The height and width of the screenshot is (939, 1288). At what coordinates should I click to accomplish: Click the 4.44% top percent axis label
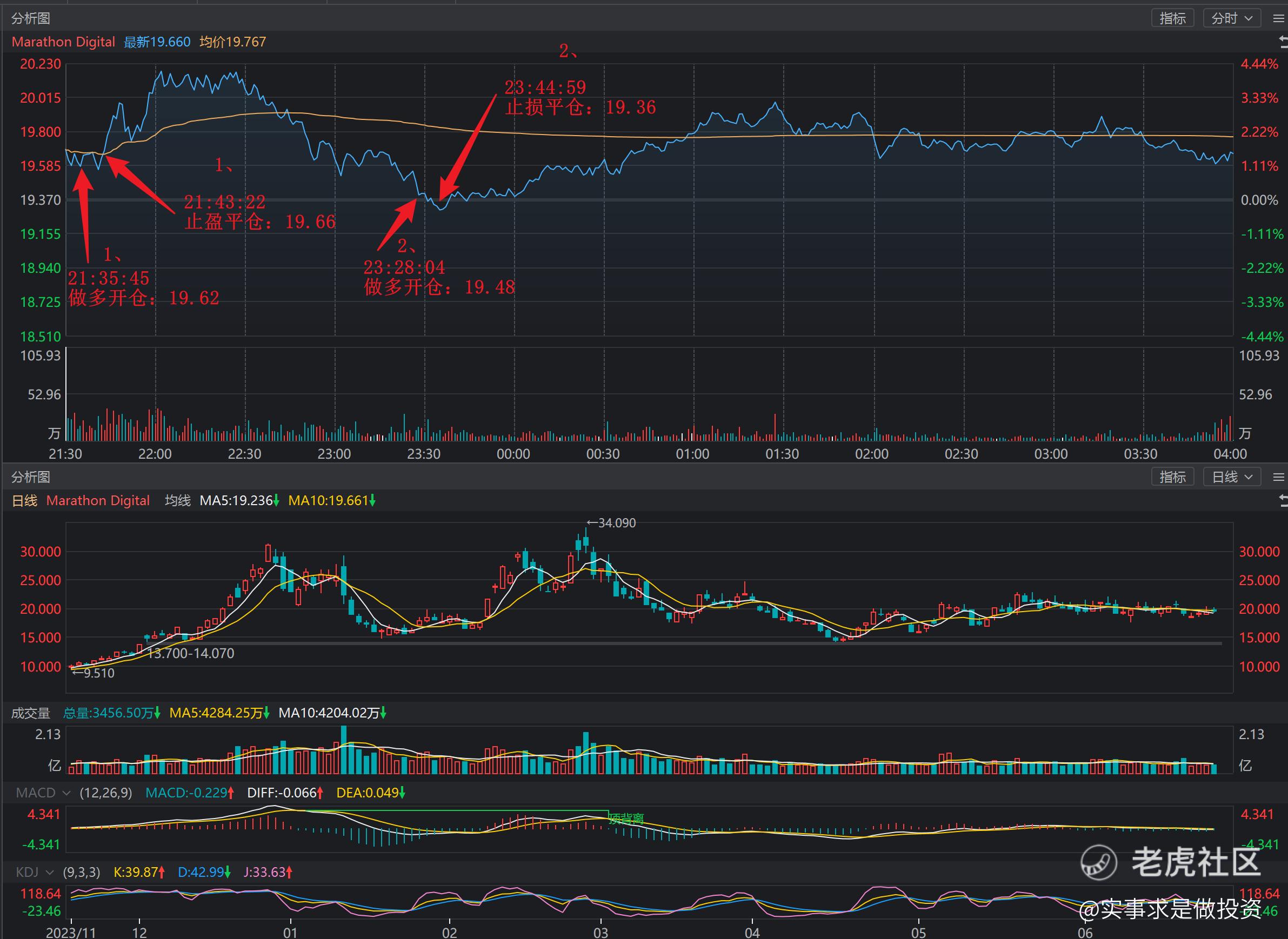[x=1259, y=64]
